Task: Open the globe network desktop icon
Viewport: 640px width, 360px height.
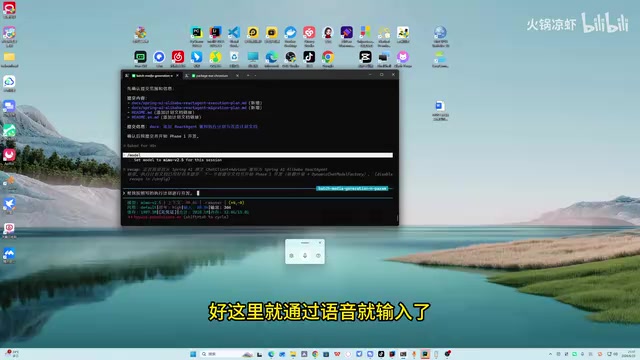Action: (440, 33)
